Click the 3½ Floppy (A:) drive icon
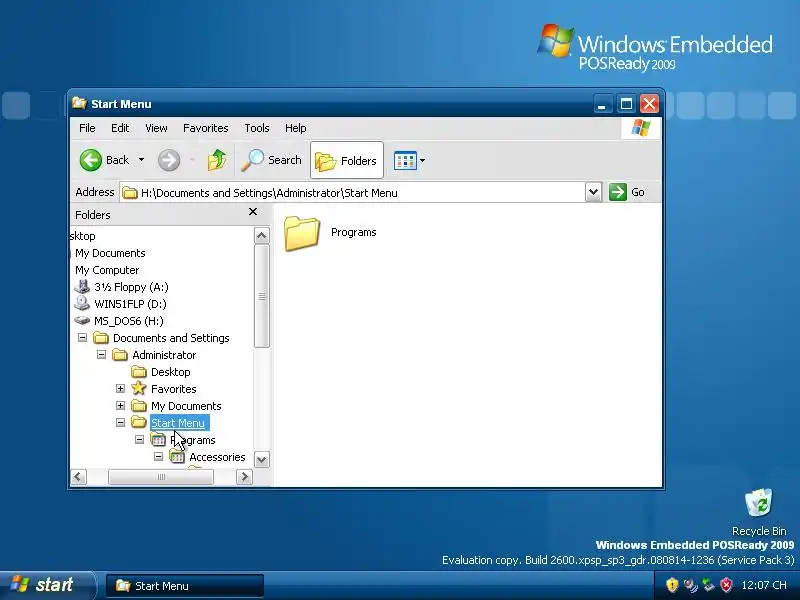Image resolution: width=800 pixels, height=600 pixels. click(x=82, y=287)
